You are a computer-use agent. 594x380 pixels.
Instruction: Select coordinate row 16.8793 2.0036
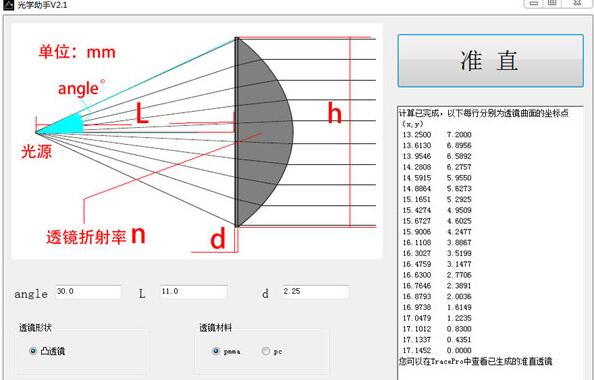437,297
